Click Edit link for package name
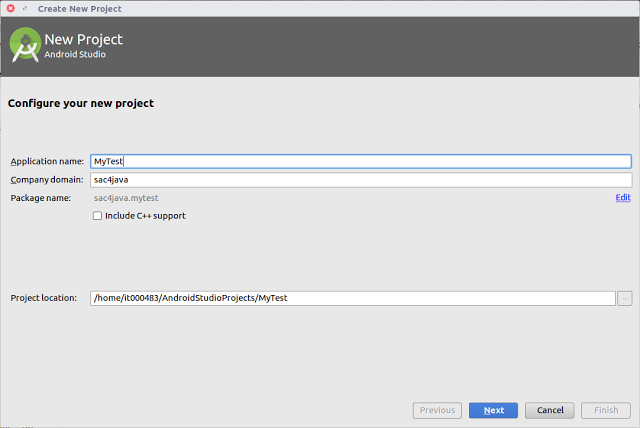 [623, 197]
